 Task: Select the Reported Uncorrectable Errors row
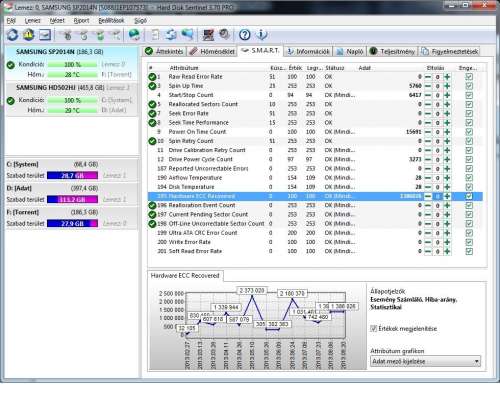tap(315, 168)
